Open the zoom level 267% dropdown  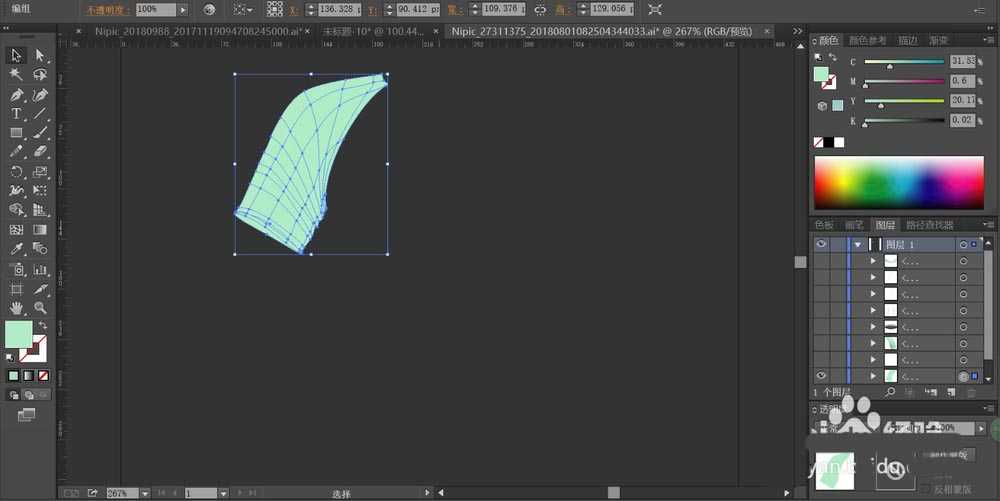pyautogui.click(x=145, y=493)
